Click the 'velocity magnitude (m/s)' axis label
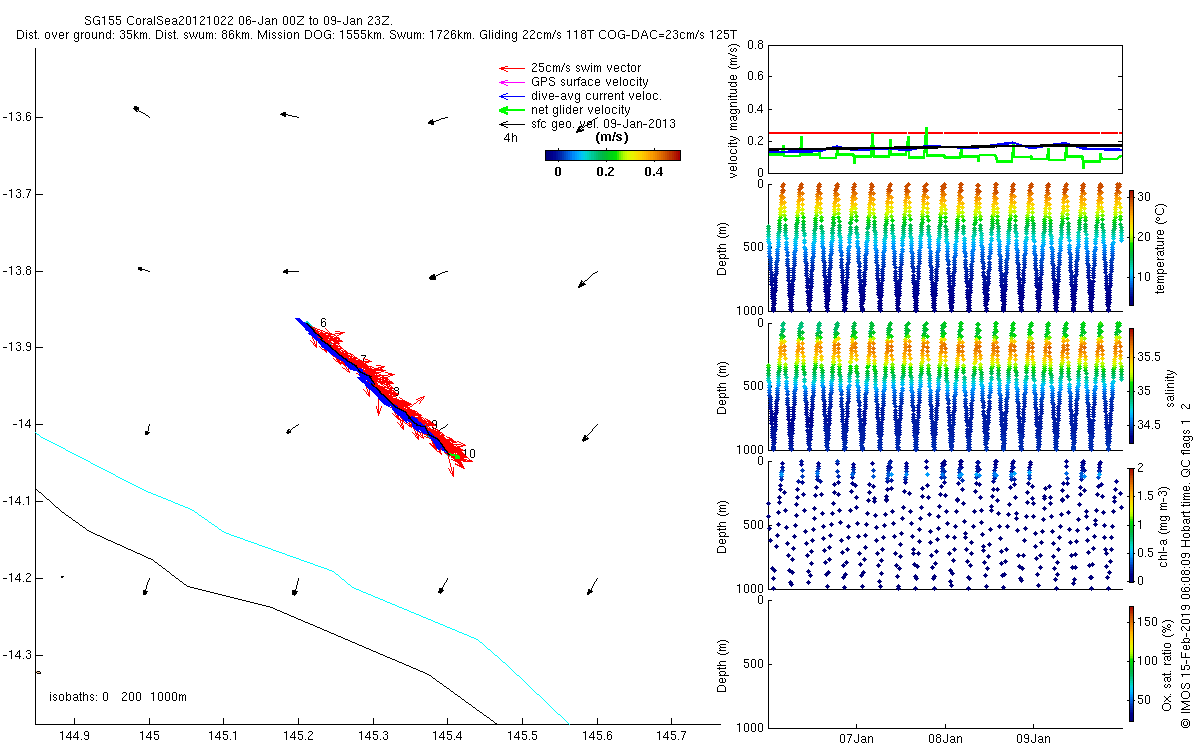 (734, 111)
